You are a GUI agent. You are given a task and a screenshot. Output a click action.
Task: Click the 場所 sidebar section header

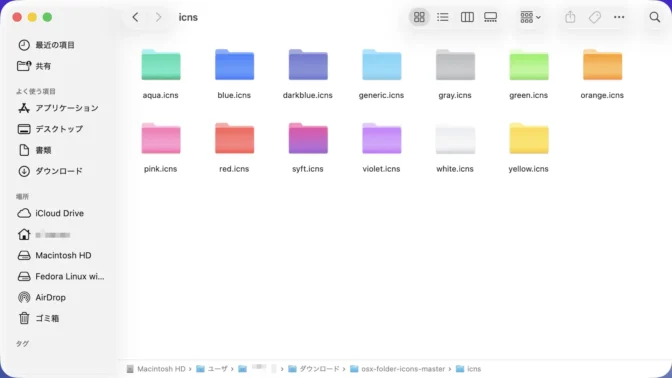coord(22,197)
